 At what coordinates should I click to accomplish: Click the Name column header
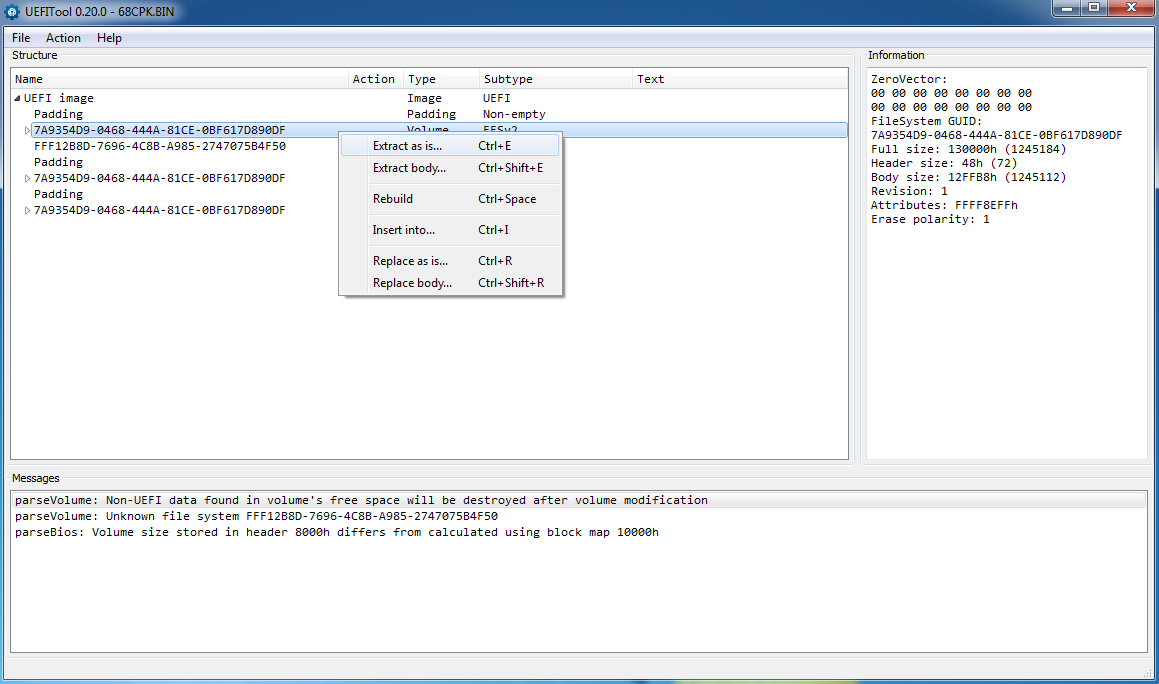180,79
